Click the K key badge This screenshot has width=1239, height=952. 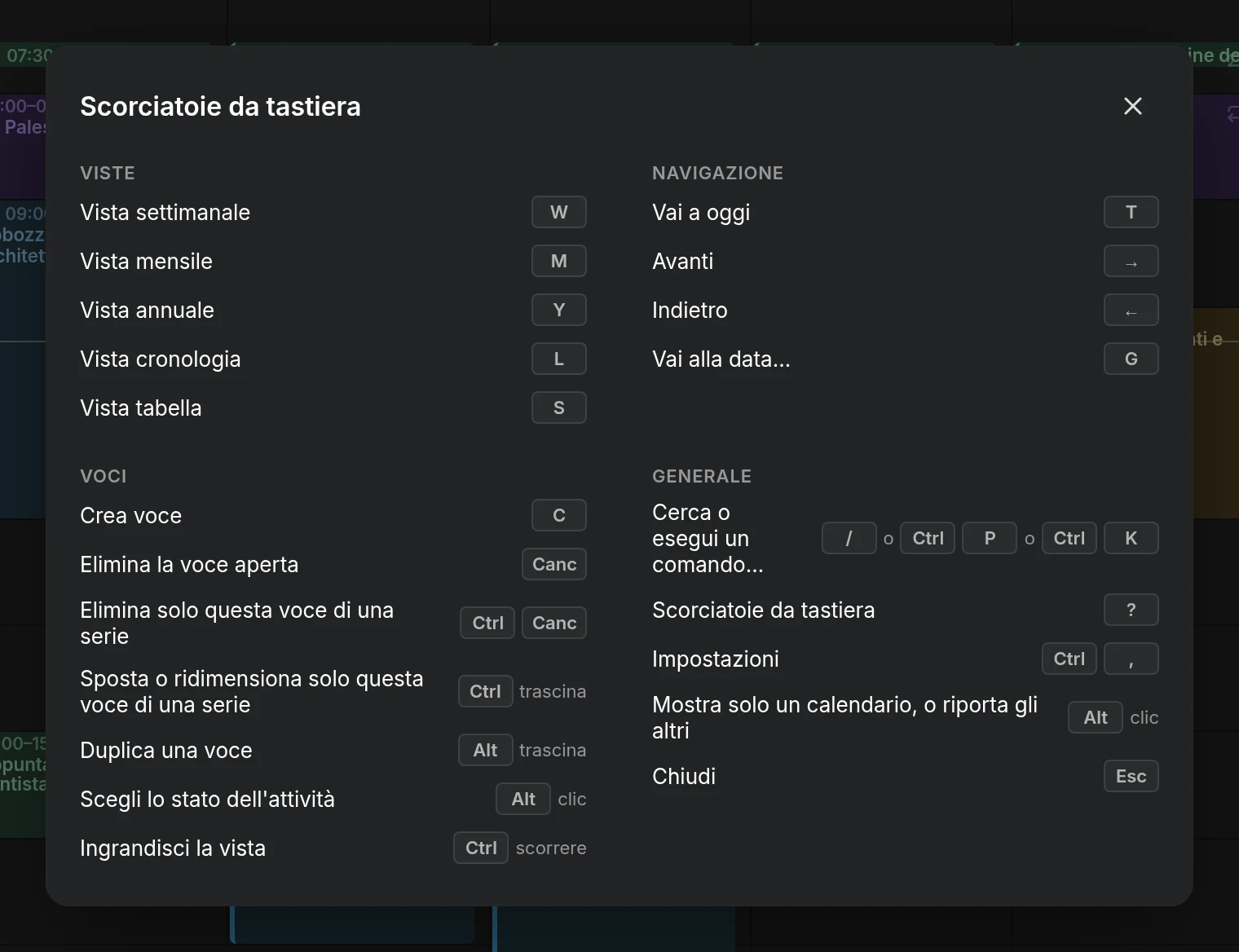1131,538
